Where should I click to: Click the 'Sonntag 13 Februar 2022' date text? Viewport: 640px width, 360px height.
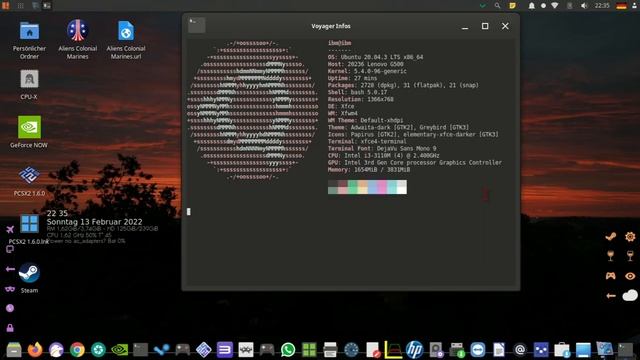pos(94,222)
